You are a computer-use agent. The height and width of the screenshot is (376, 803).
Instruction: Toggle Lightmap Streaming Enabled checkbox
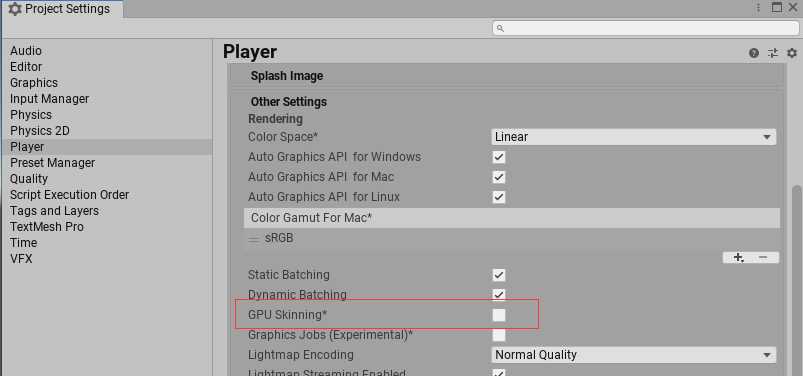click(499, 372)
